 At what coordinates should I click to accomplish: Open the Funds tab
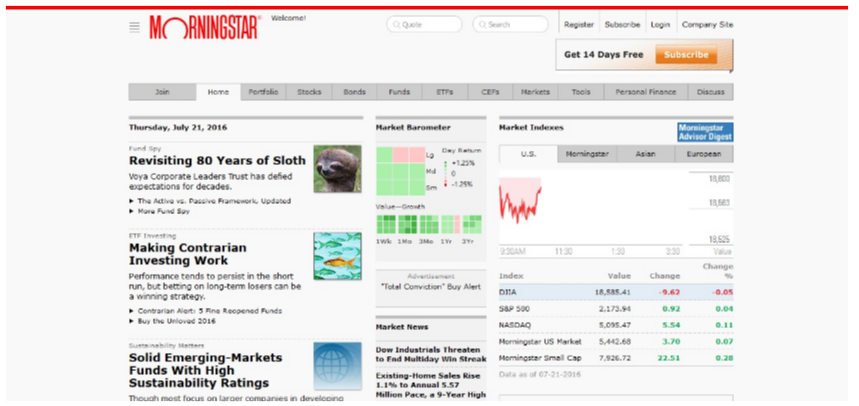coord(399,92)
